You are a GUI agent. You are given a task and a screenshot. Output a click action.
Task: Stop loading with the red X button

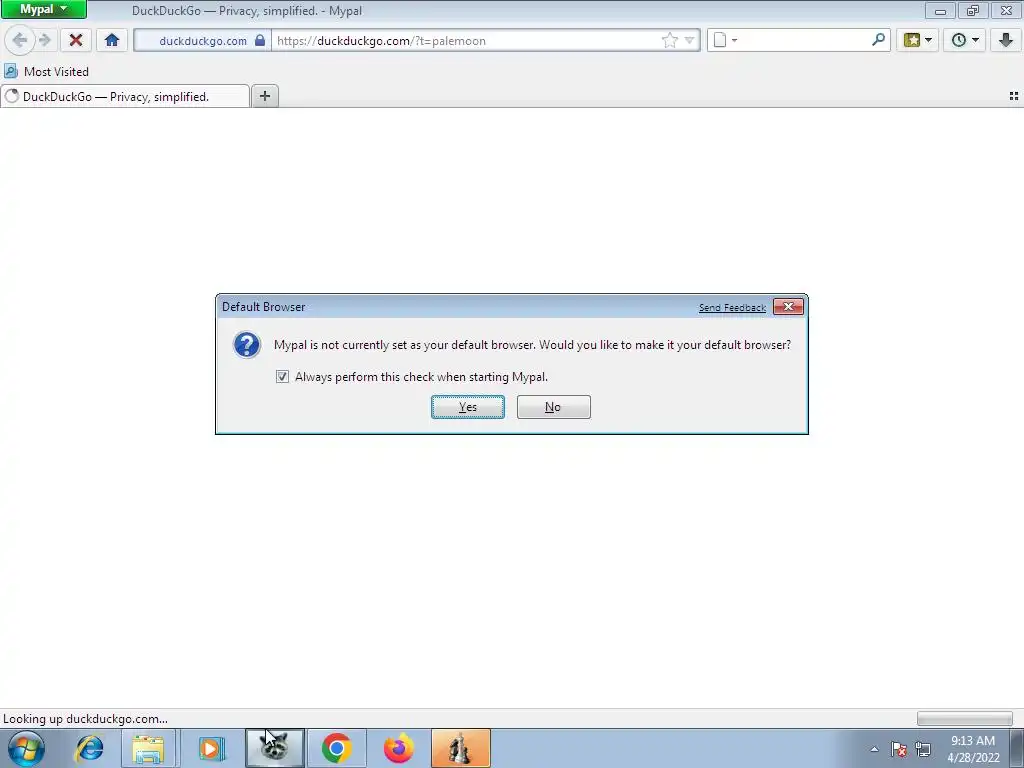pos(76,40)
